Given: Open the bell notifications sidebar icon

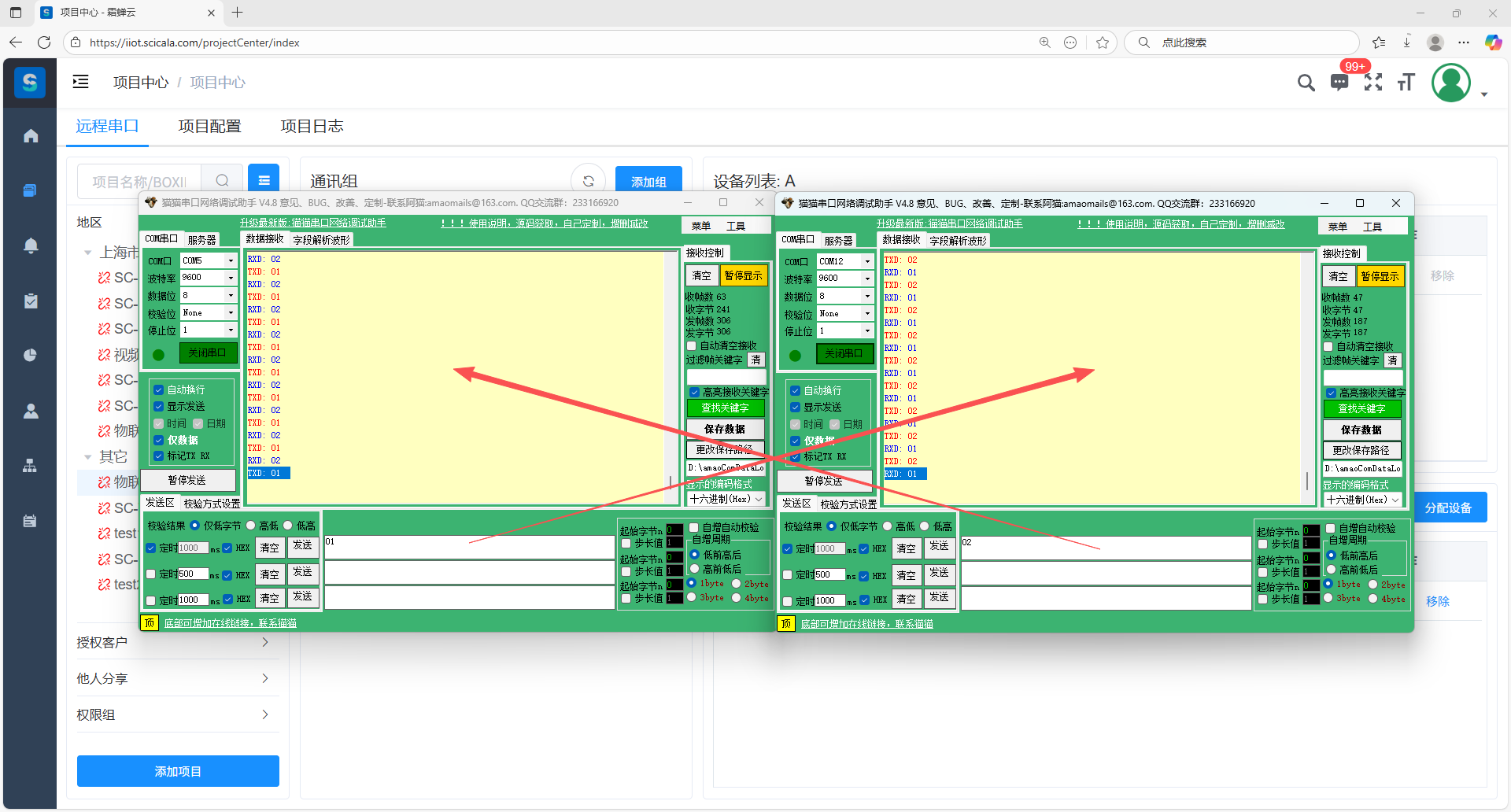Looking at the screenshot, I should pyautogui.click(x=31, y=245).
